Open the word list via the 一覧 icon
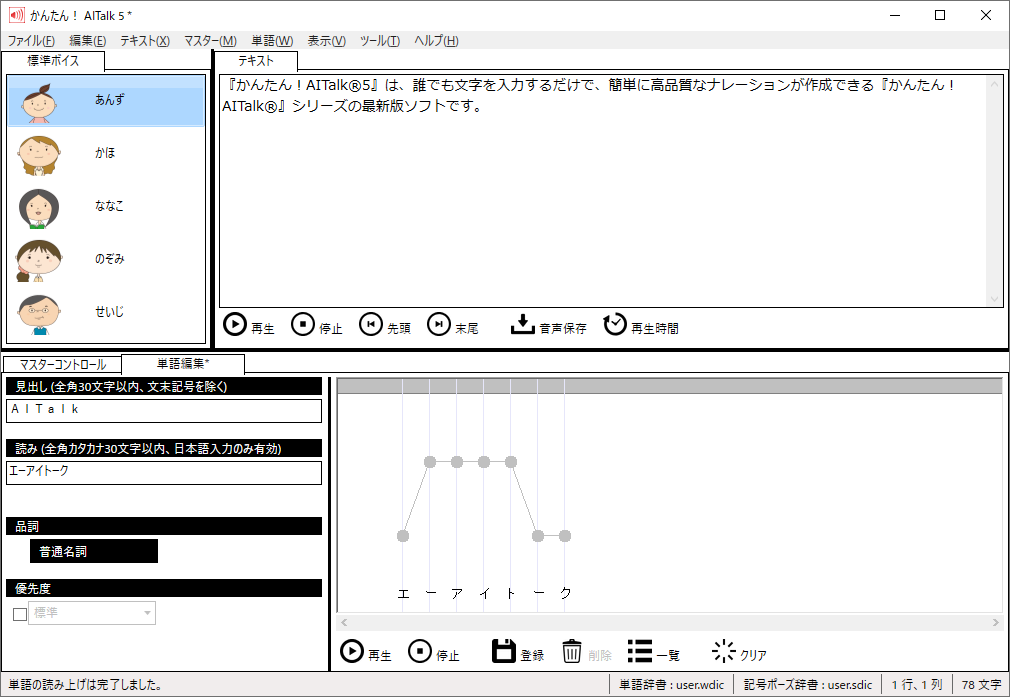The width and height of the screenshot is (1010, 697). (x=640, y=651)
